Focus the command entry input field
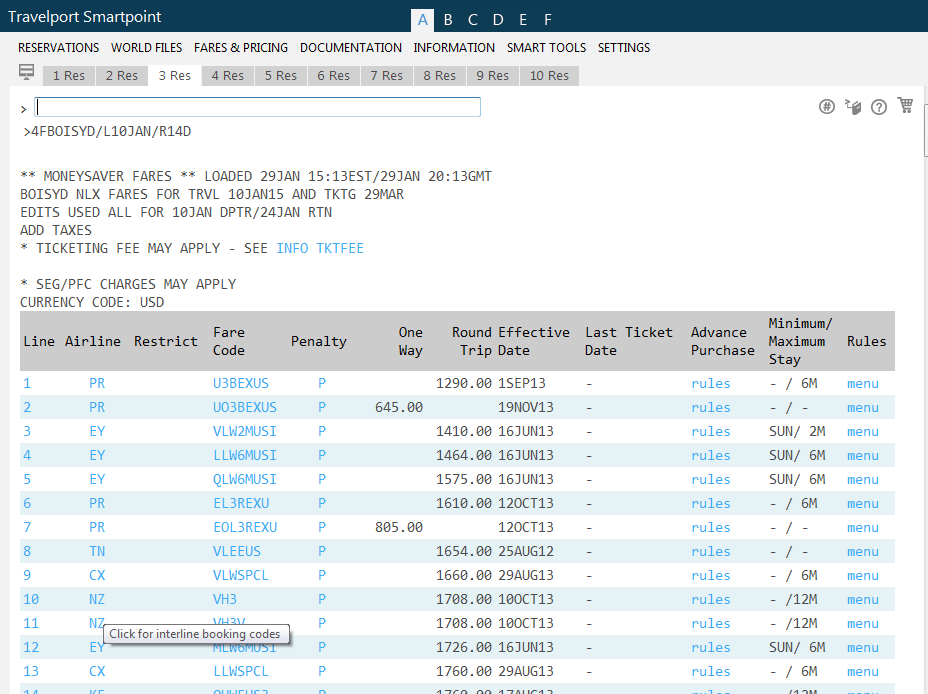 pos(257,107)
